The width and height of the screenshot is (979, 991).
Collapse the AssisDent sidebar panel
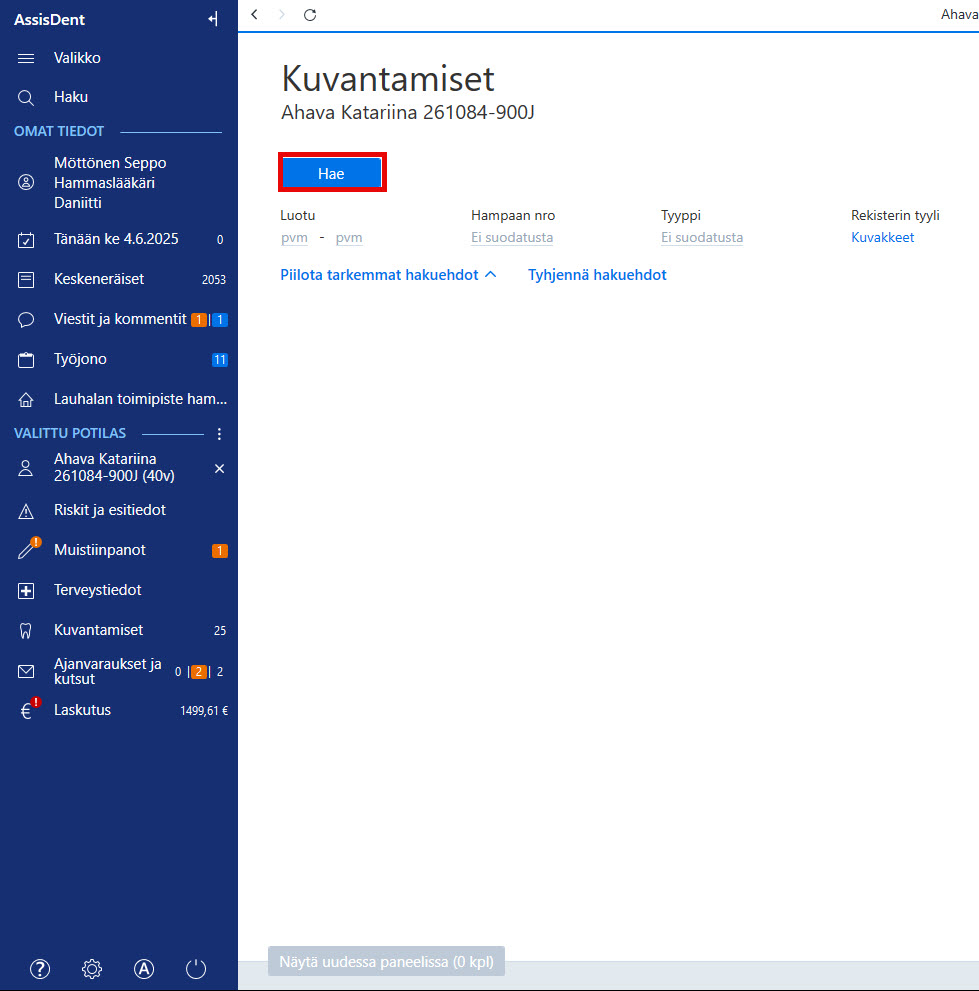(213, 19)
